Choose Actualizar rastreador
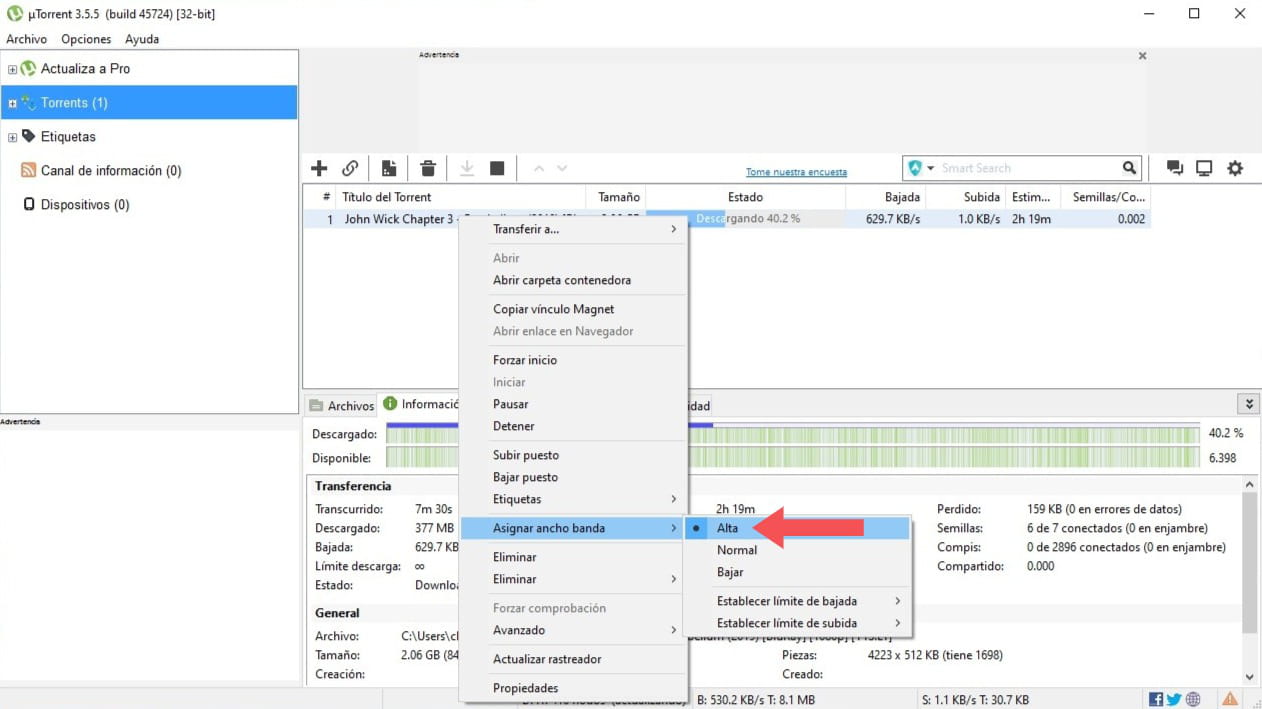Image resolution: width=1262 pixels, height=709 pixels. click(x=574, y=659)
